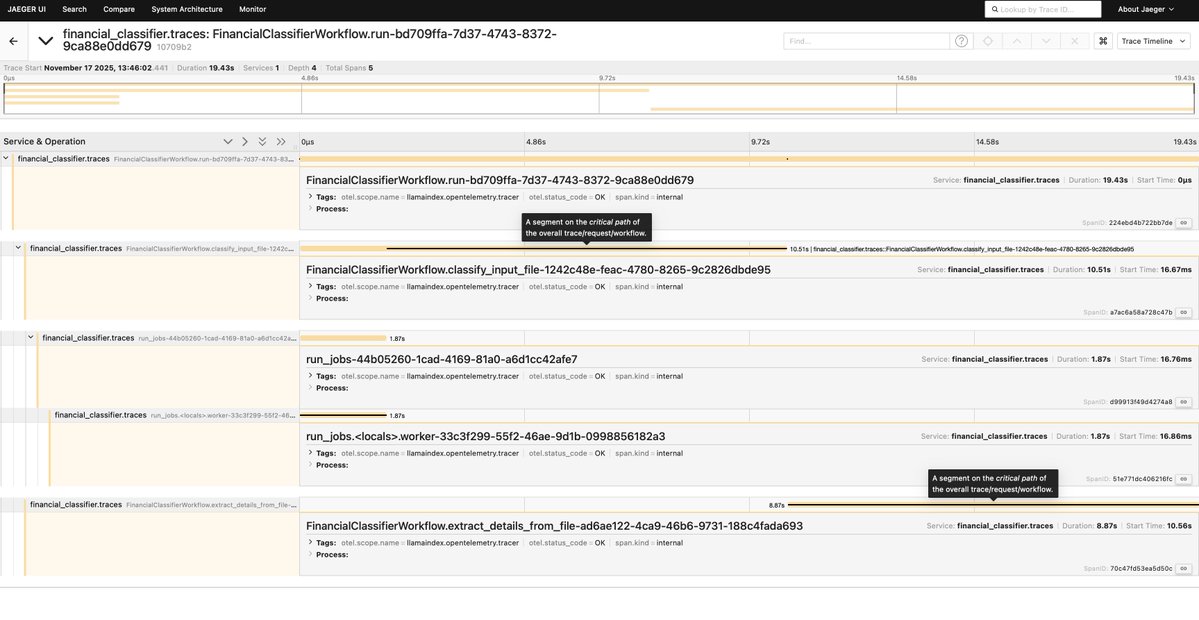Click the keyboard shortcuts icon in the find bar
The width and height of the screenshot is (1199, 620).
(1103, 40)
